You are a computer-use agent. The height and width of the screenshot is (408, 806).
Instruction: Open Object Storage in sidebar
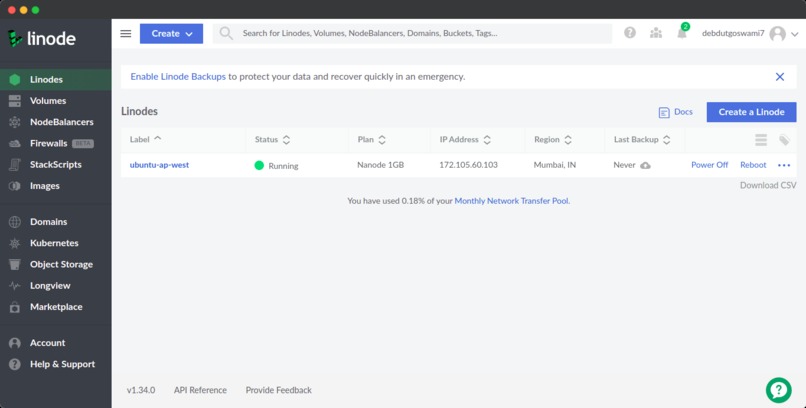click(x=56, y=264)
